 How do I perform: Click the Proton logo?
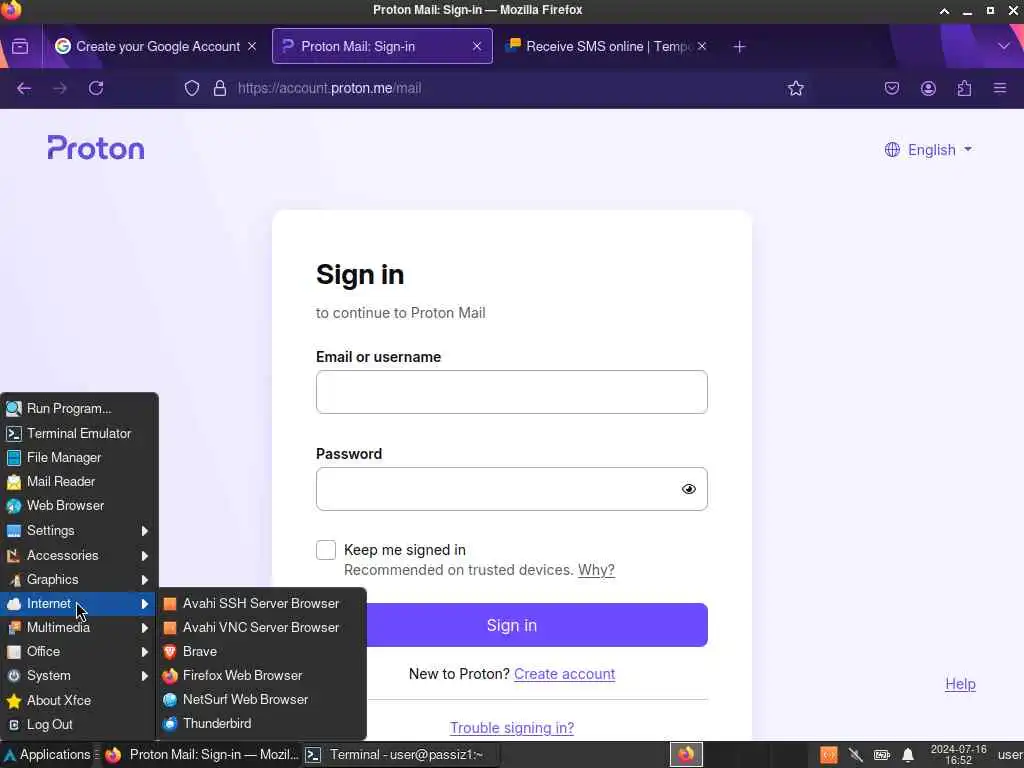tap(96, 148)
